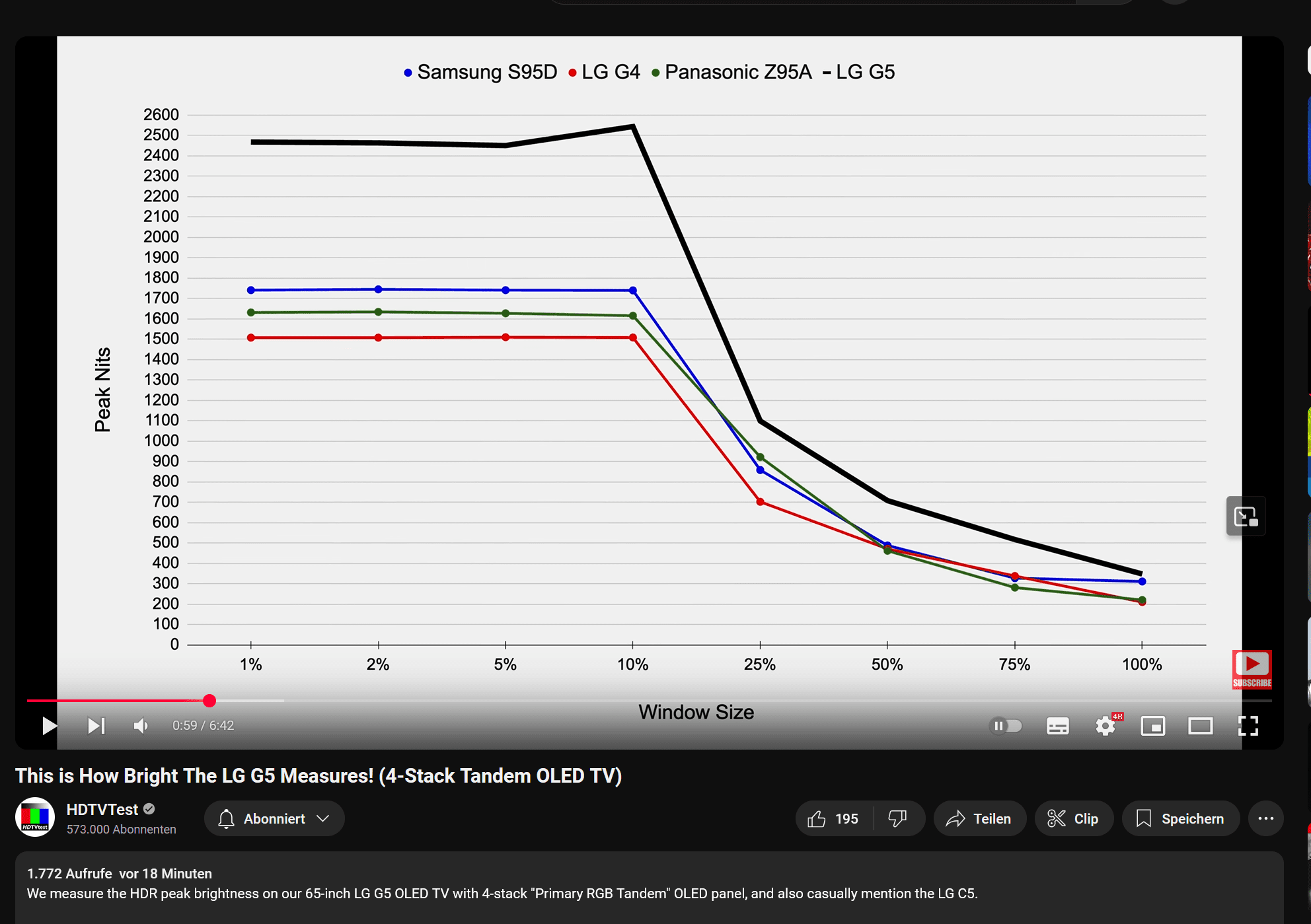Save video using Speichern button

coord(1180,819)
